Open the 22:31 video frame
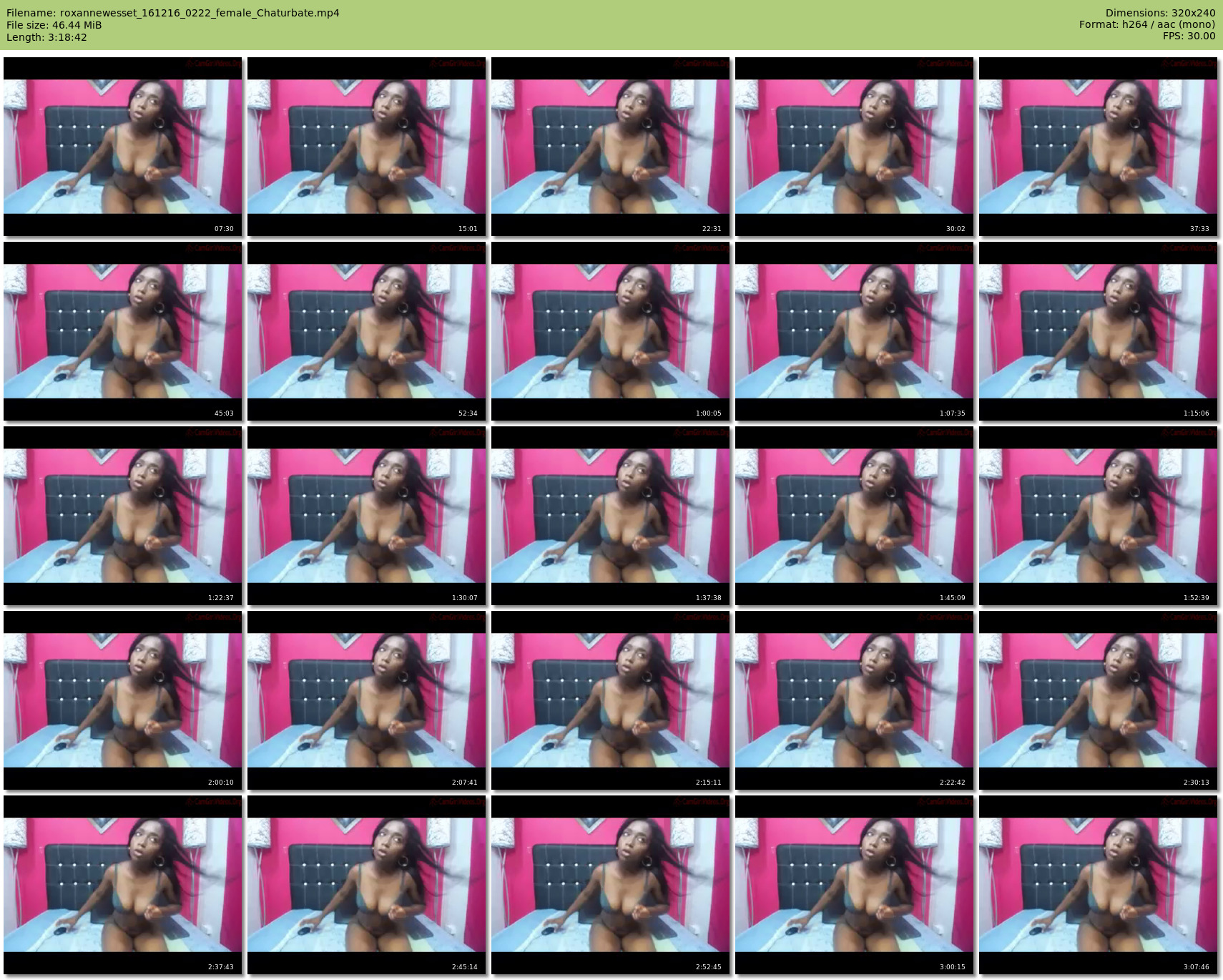The width and height of the screenshot is (1223, 980). click(611, 147)
